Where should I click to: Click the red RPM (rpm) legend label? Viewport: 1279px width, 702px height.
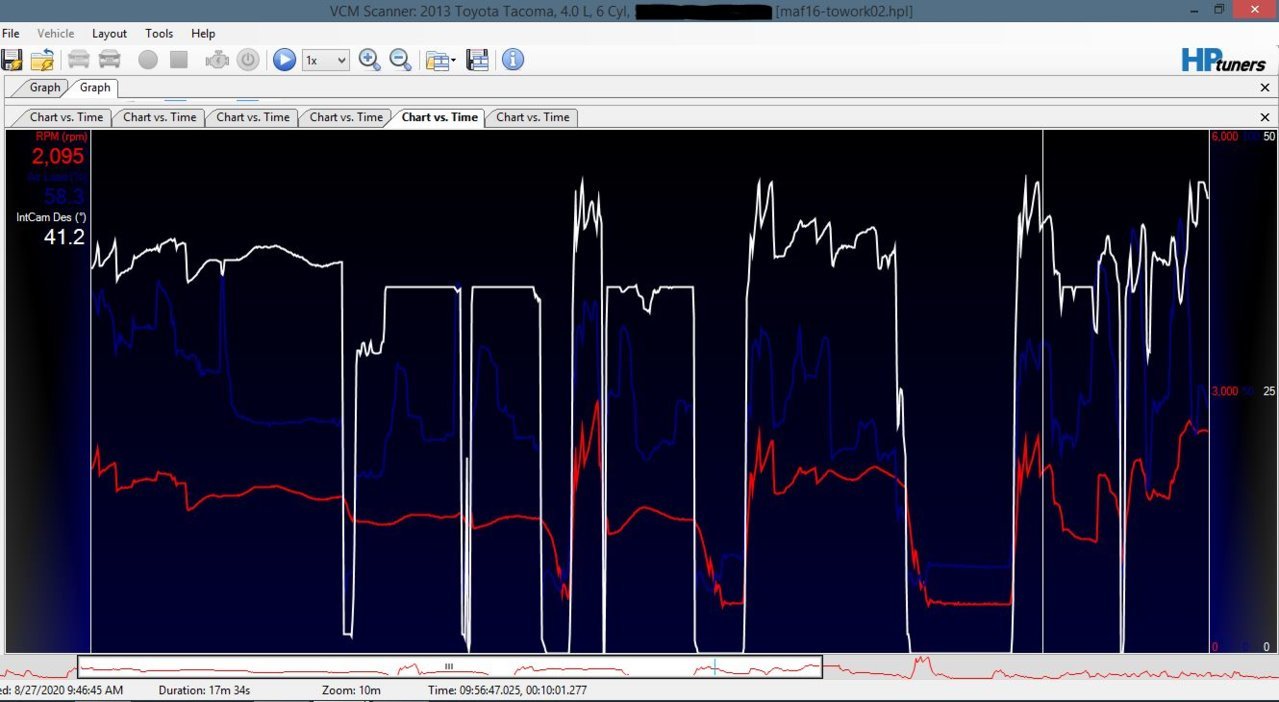[60, 136]
